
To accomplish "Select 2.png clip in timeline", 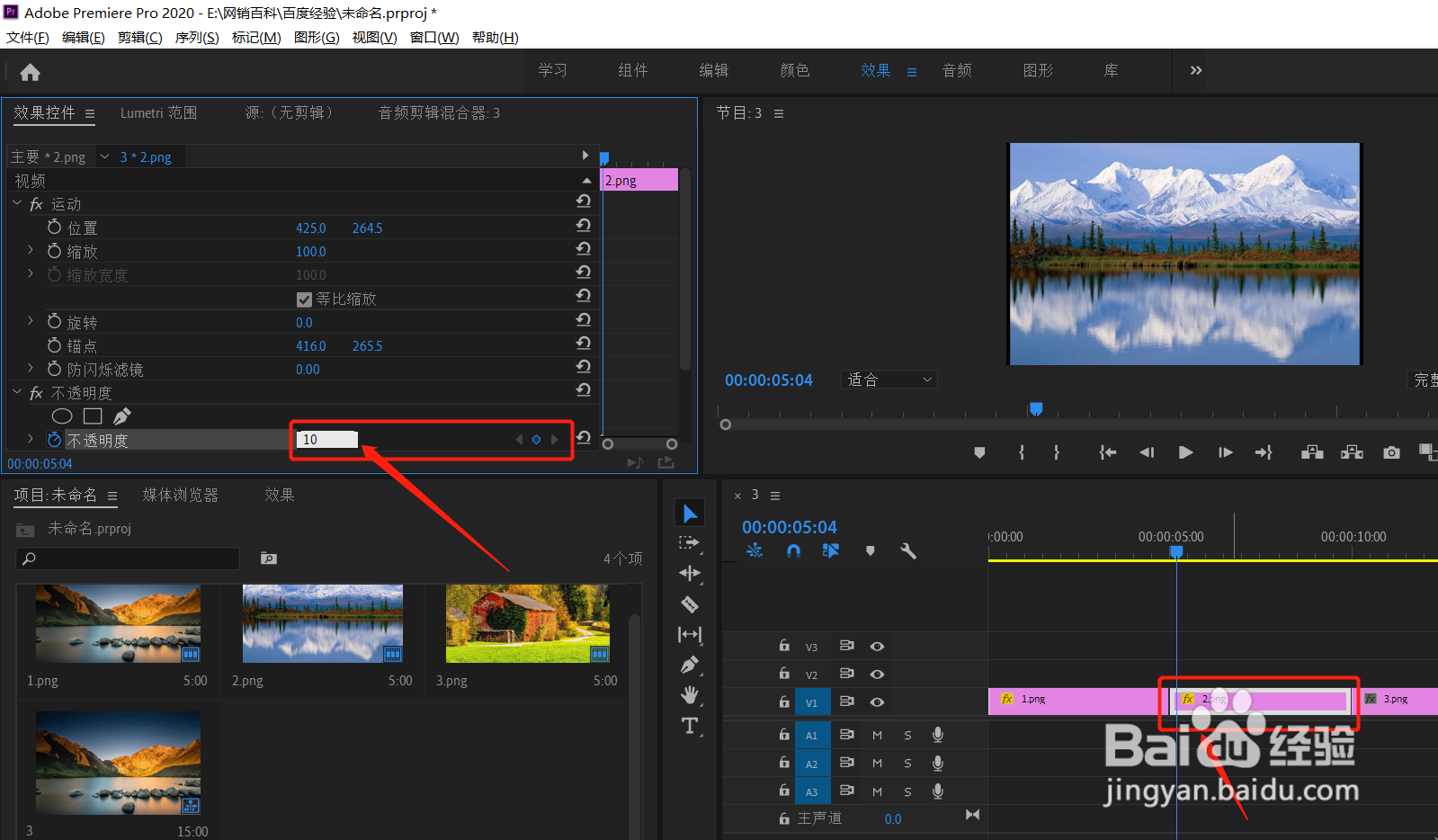I will [x=1261, y=700].
